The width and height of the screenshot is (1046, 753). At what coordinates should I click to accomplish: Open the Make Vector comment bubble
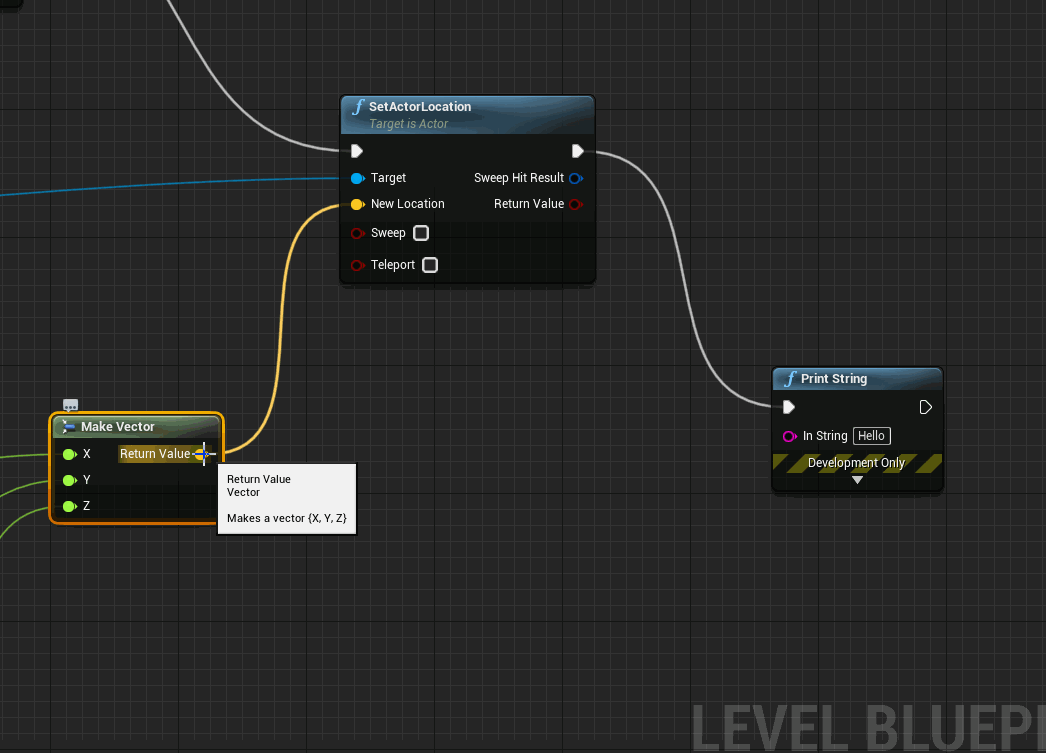pos(70,405)
